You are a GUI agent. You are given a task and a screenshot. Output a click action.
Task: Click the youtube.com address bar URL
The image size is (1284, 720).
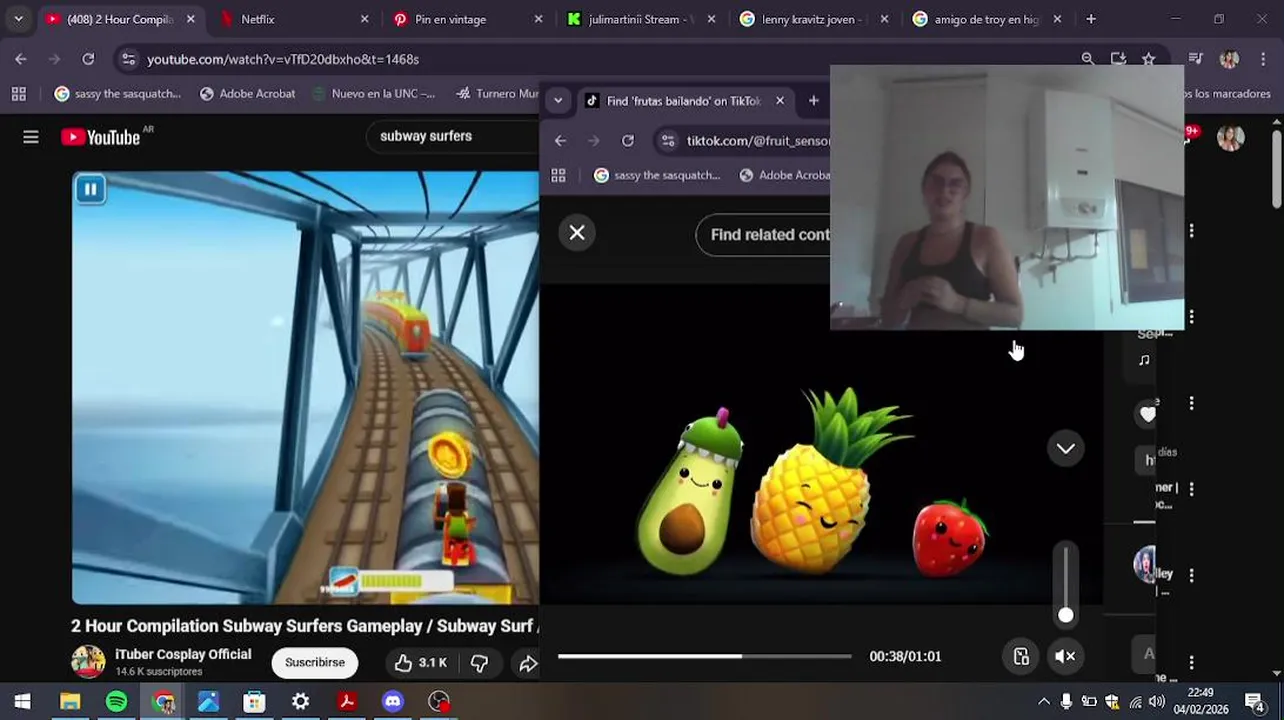(x=283, y=59)
